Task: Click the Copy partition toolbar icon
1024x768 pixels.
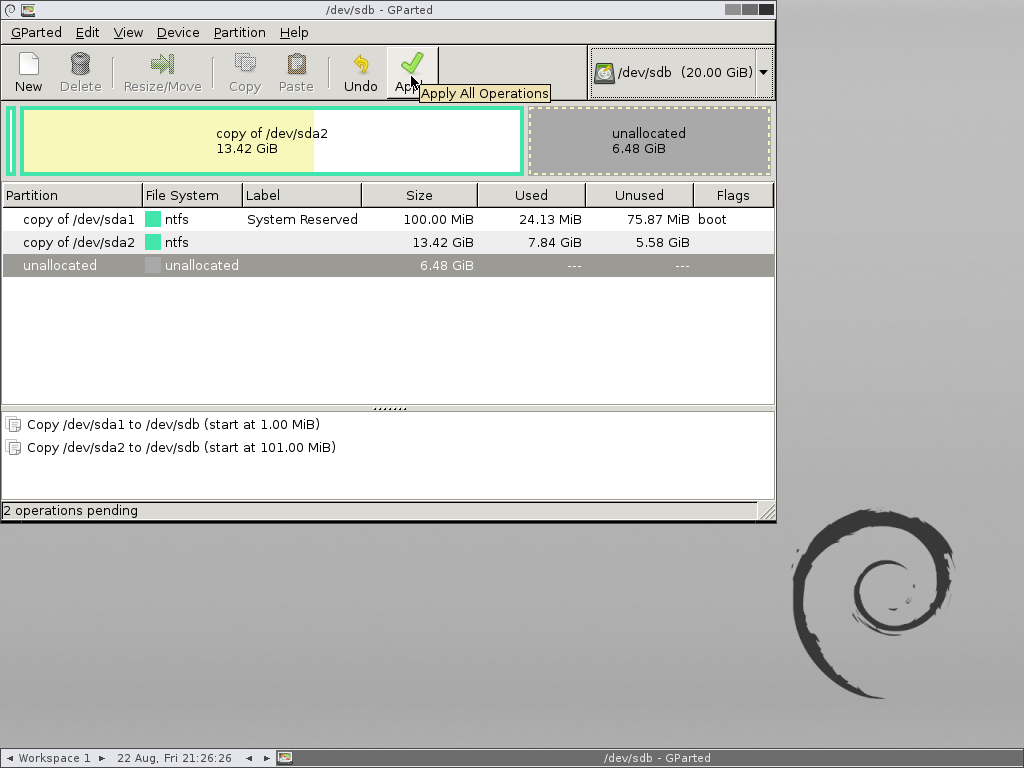Action: point(245,64)
